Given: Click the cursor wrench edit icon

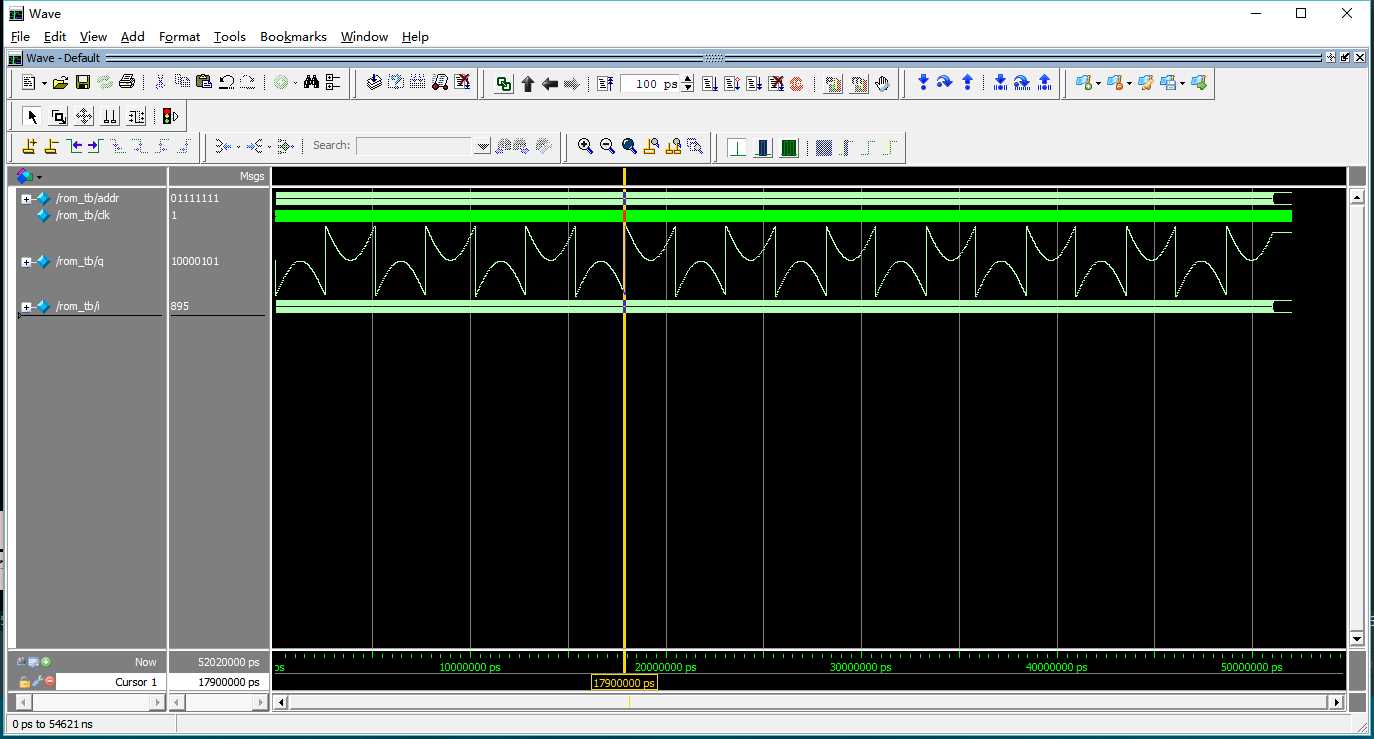Looking at the screenshot, I should [37, 681].
